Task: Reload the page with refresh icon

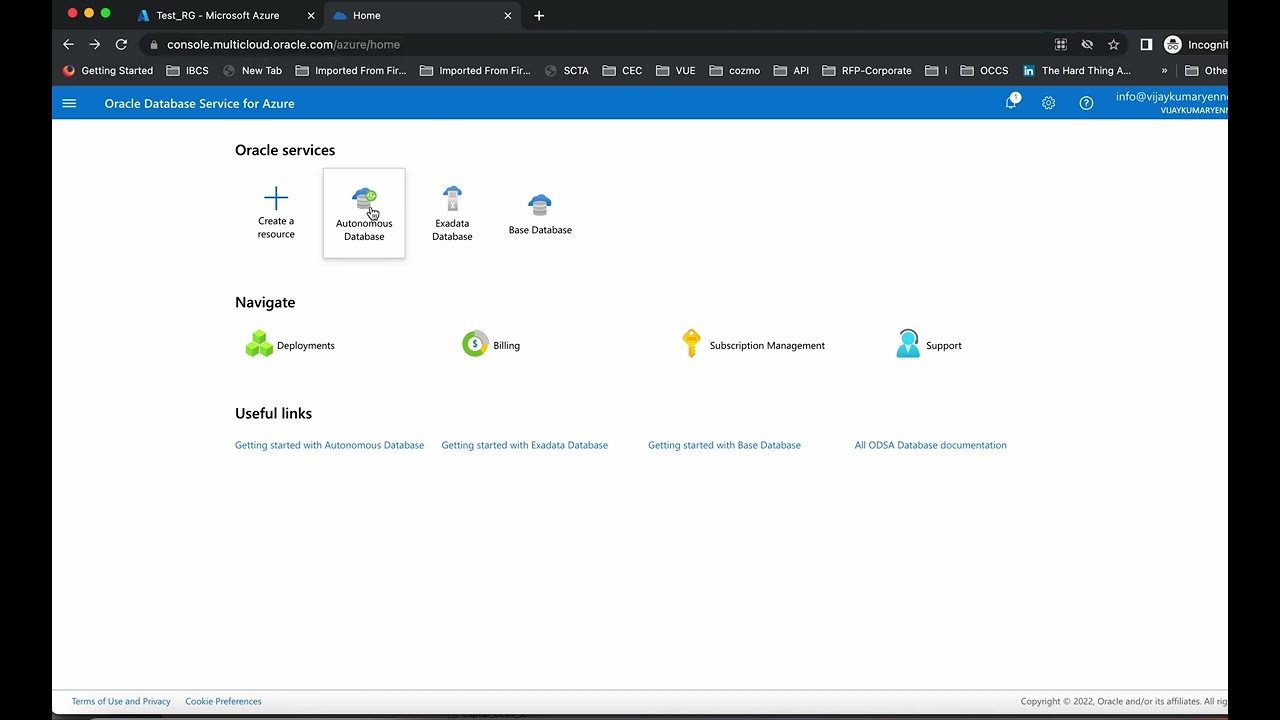Action: (x=121, y=44)
